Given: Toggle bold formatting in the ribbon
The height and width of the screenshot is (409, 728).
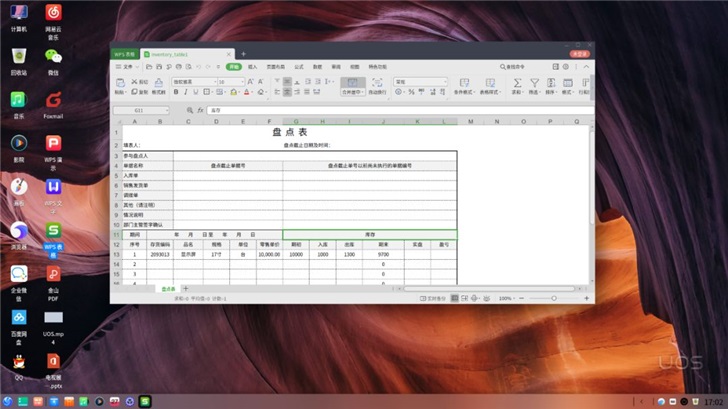Looking at the screenshot, I should [175, 91].
